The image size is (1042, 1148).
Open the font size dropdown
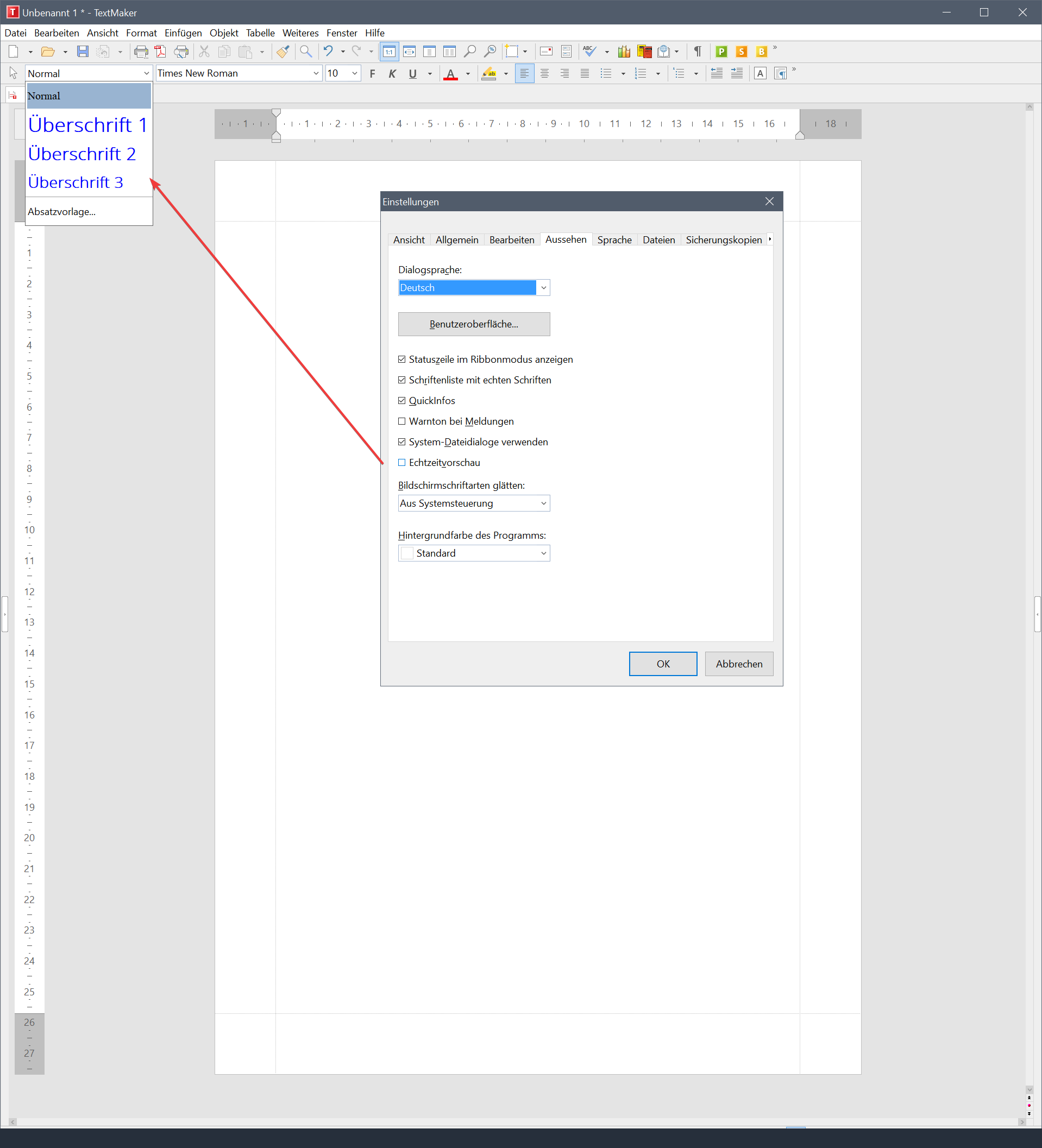pos(354,73)
